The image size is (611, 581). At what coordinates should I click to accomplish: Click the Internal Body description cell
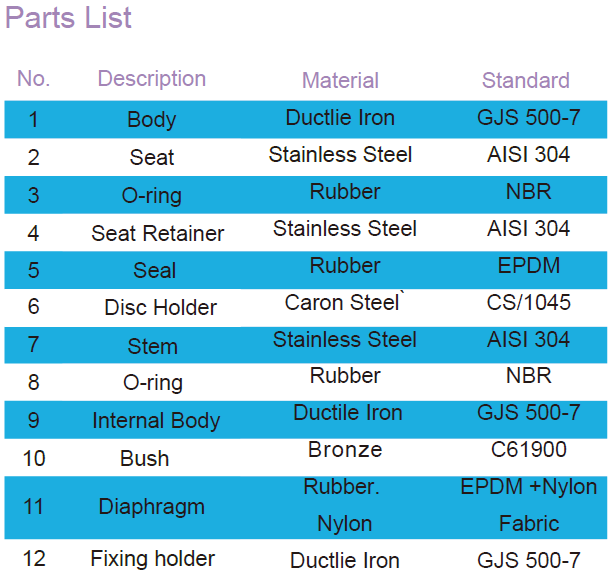(156, 421)
